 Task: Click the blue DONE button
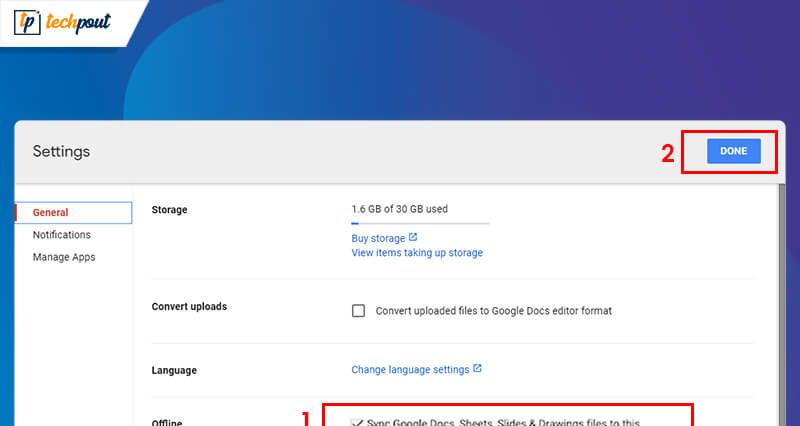[734, 151]
